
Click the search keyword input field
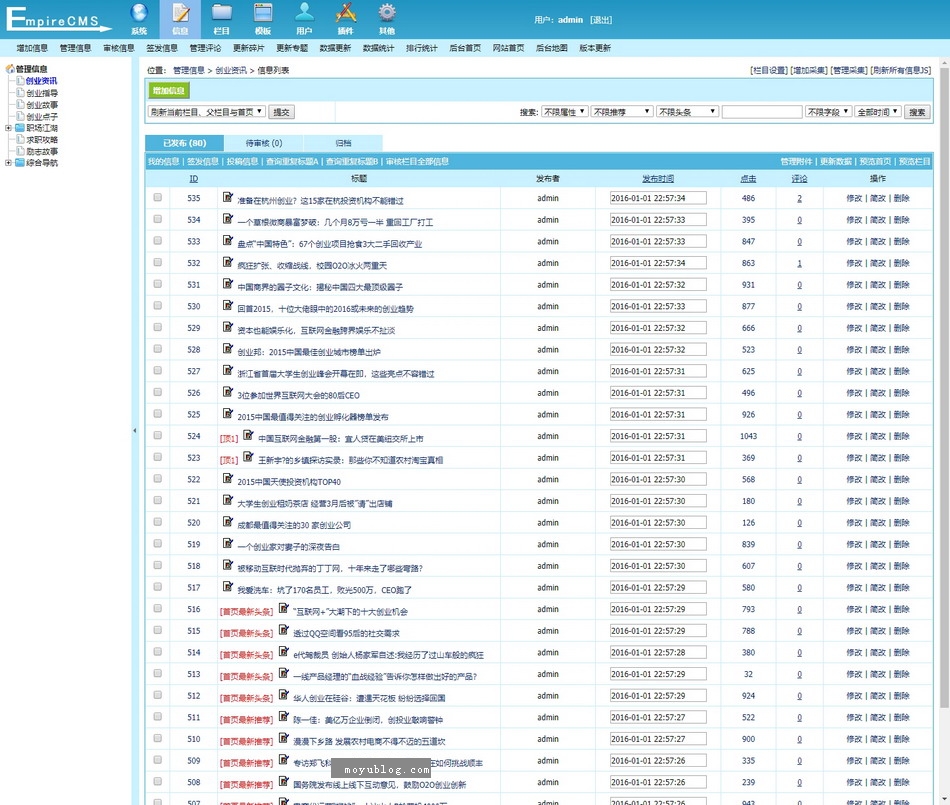(762, 112)
